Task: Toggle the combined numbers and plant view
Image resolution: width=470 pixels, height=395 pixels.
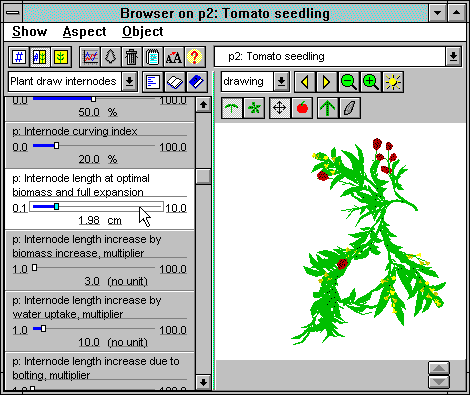Action: (40, 57)
